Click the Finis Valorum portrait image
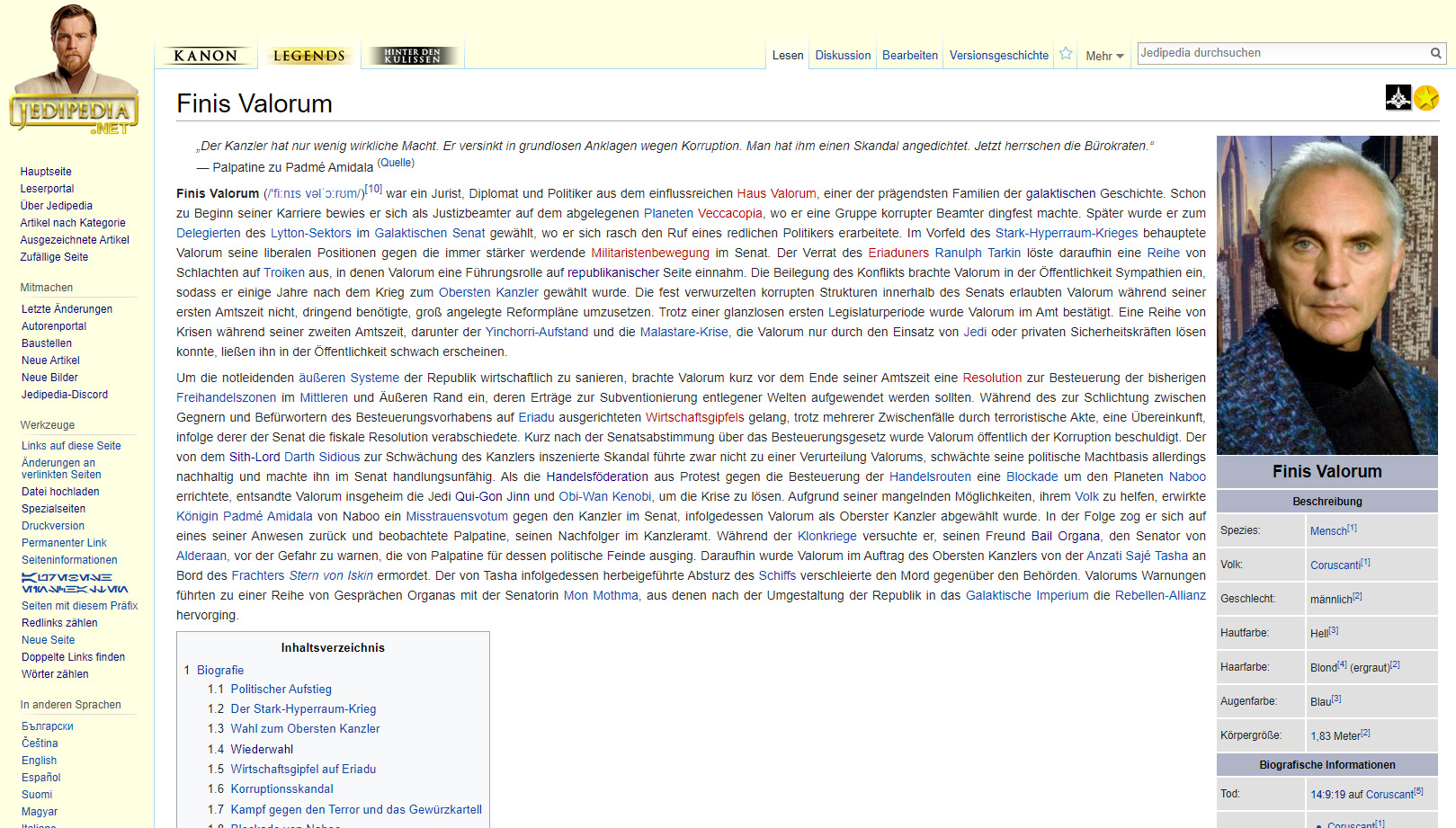Image resolution: width=1456 pixels, height=828 pixels. point(1327,295)
